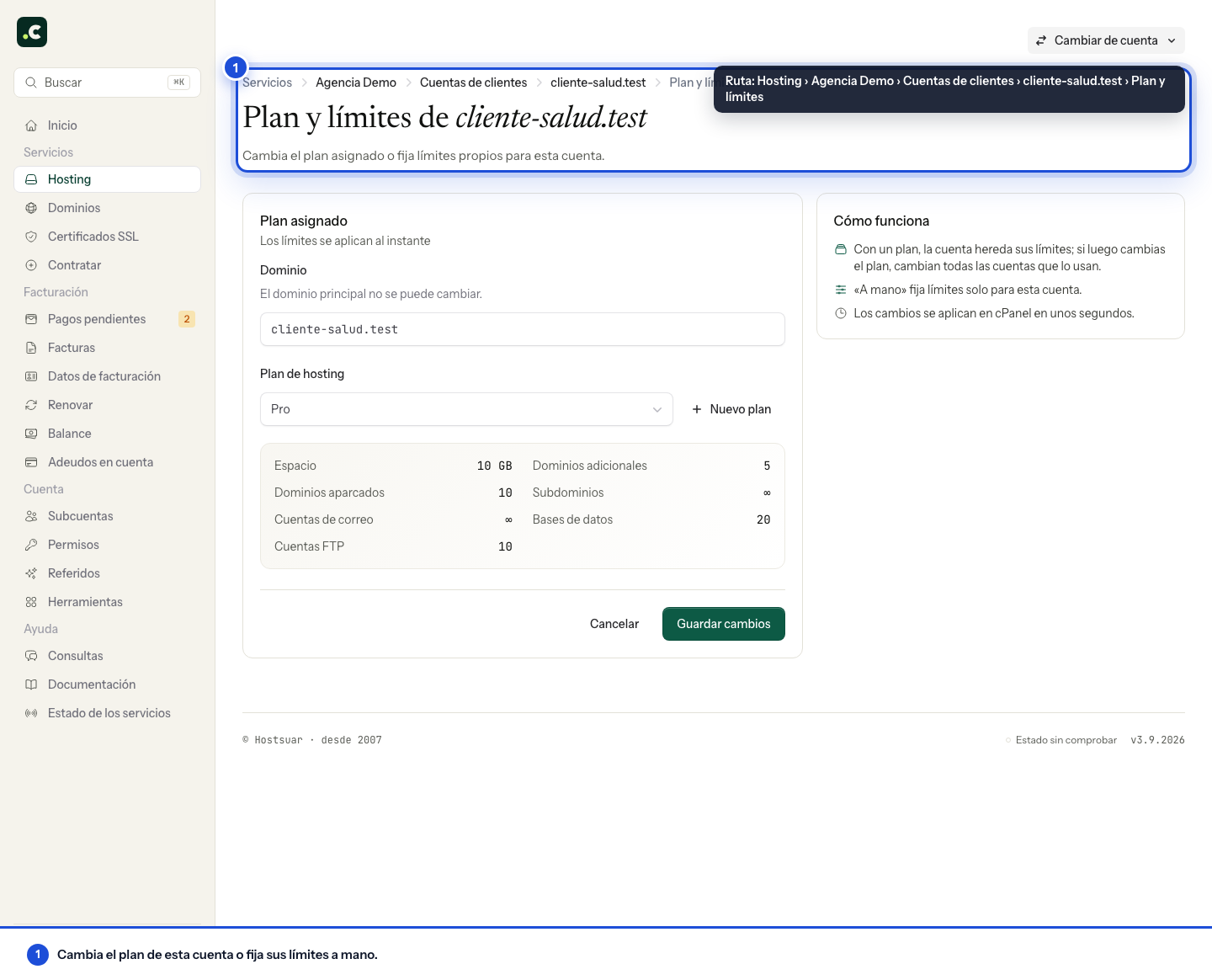
Task: Click the Subcuentas users icon
Action: 31,516
